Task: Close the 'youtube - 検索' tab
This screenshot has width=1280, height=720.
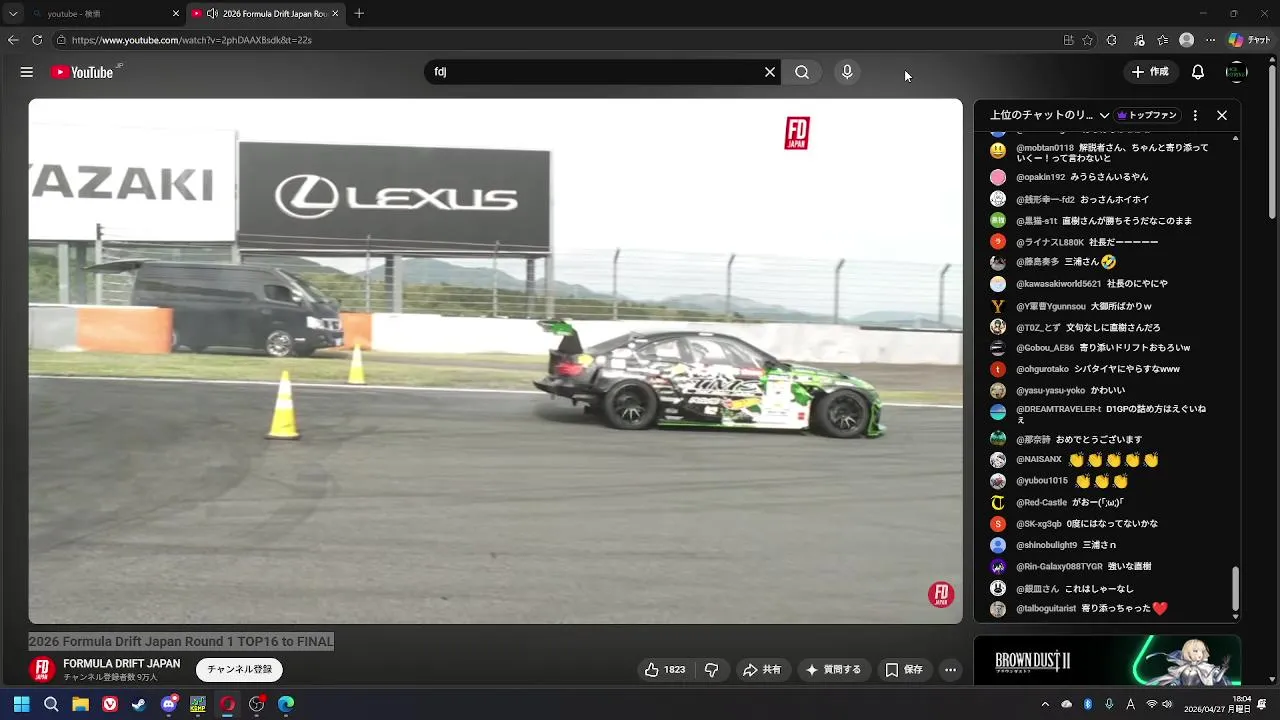Action: tap(176, 14)
